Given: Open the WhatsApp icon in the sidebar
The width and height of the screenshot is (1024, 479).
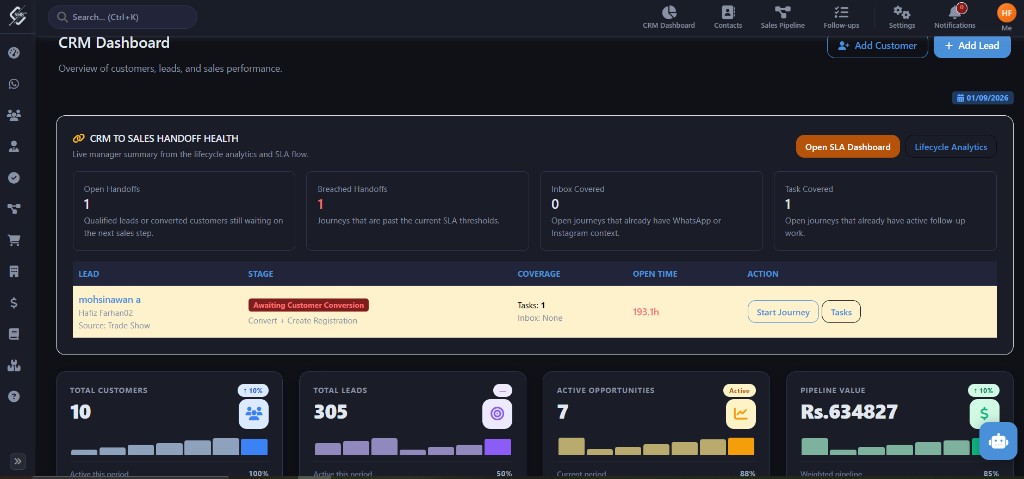Looking at the screenshot, I should point(14,84).
